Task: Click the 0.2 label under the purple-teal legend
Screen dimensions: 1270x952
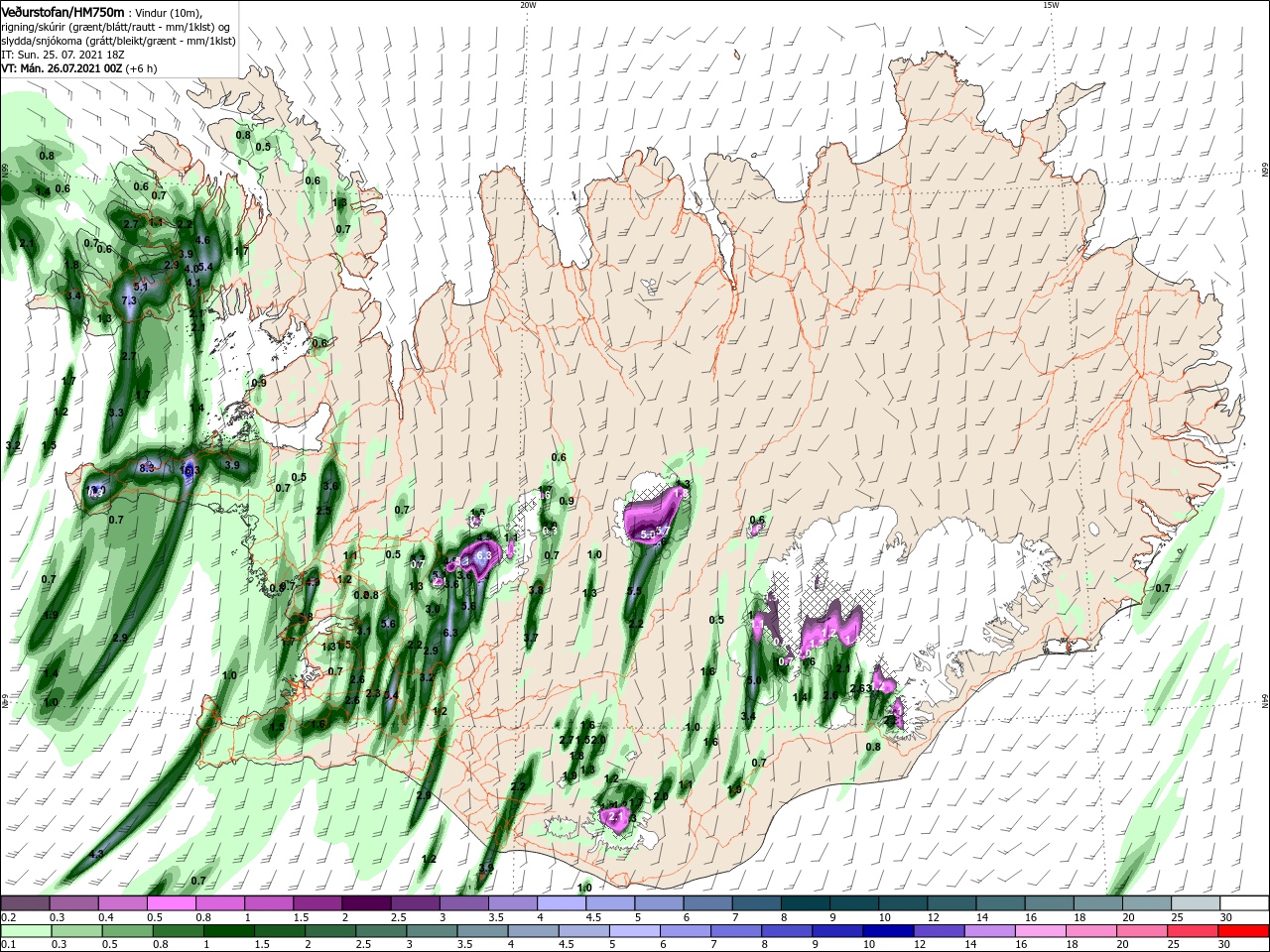Action: [6, 917]
